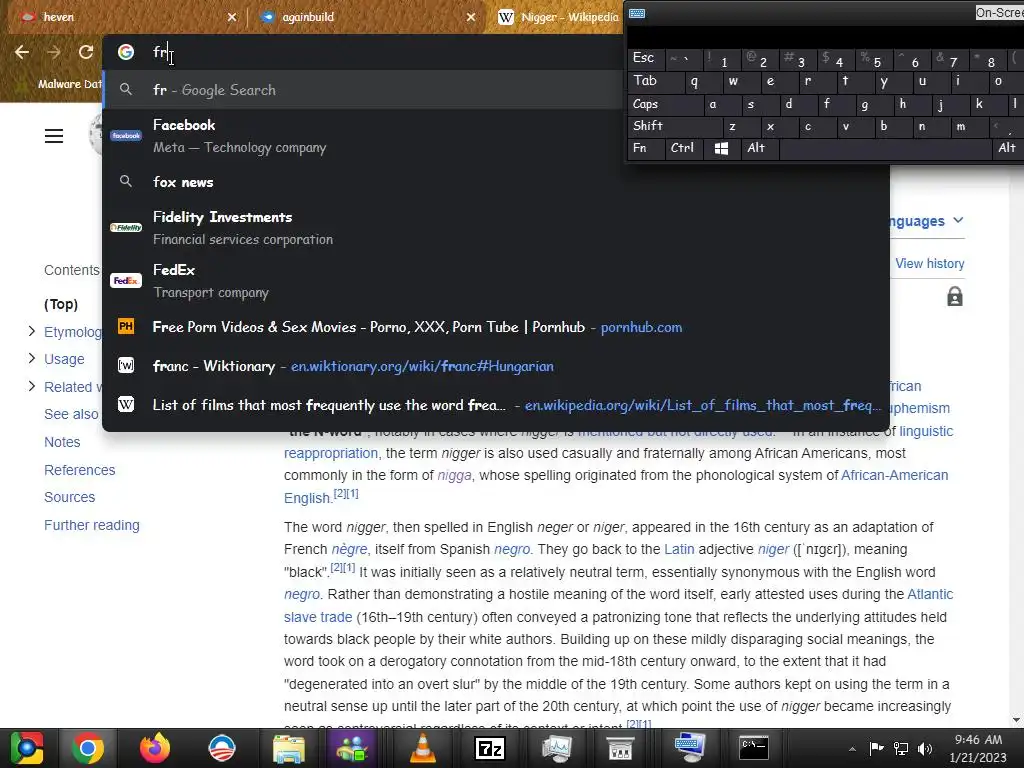Image resolution: width=1024 pixels, height=768 pixels.
Task: Toggle the Fn key on on-screen keyboard
Action: click(x=645, y=149)
